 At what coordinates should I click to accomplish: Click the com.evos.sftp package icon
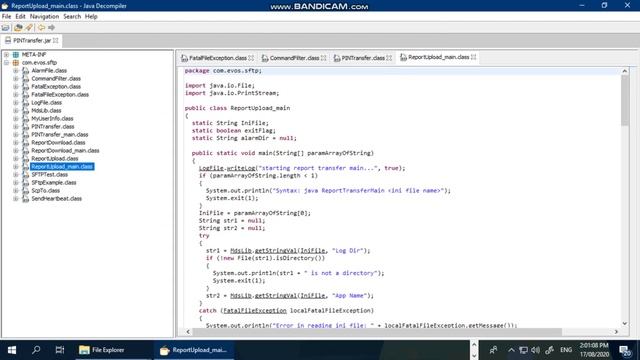click(x=16, y=62)
